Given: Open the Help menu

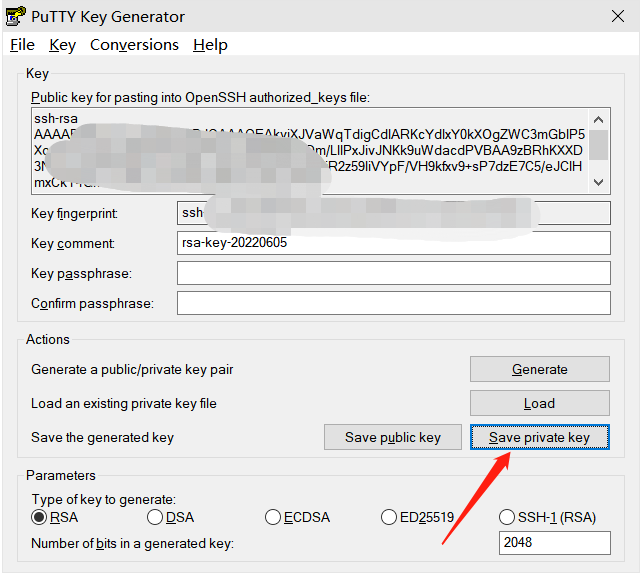Looking at the screenshot, I should click(x=210, y=45).
